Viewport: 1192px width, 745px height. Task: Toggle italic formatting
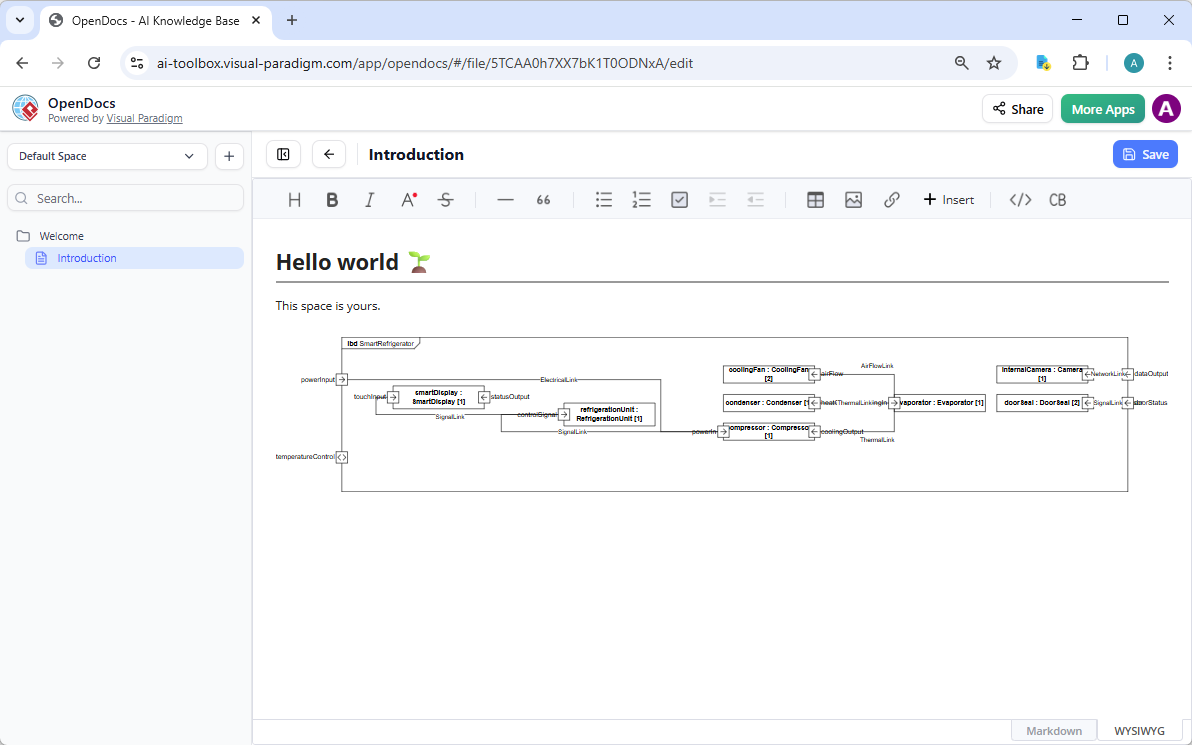point(369,199)
